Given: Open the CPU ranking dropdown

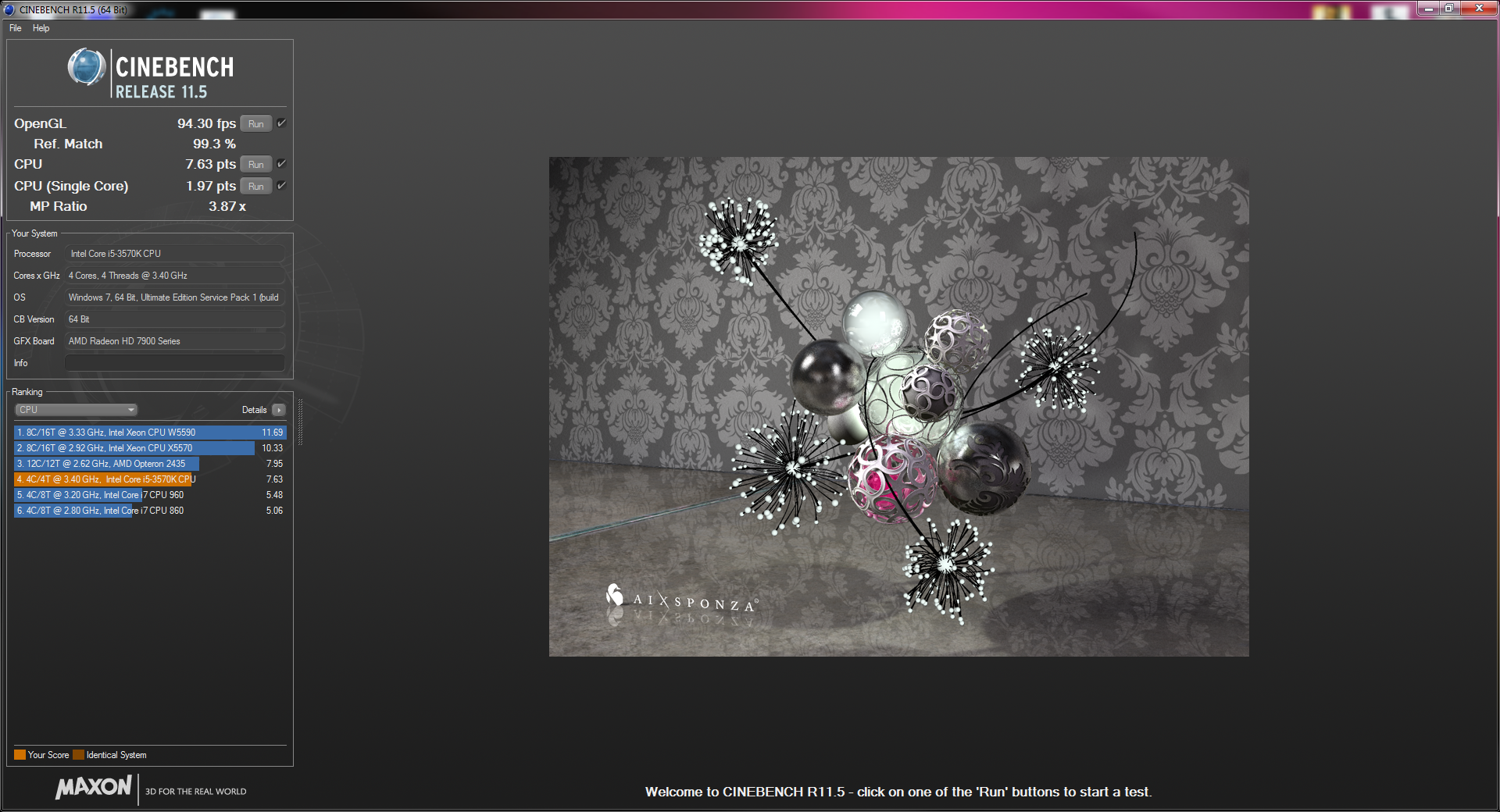Looking at the screenshot, I should pos(76,410).
